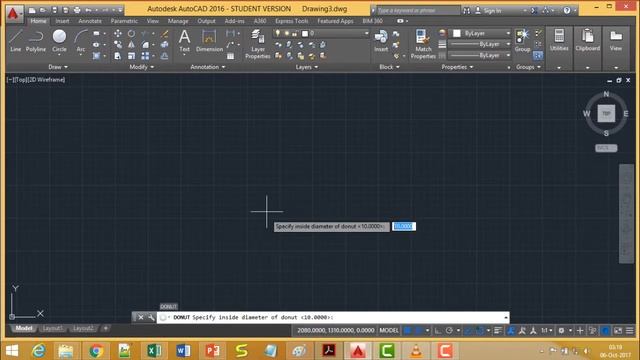
Task: Click the Rotate tool in Modify panel
Action: tap(131, 33)
